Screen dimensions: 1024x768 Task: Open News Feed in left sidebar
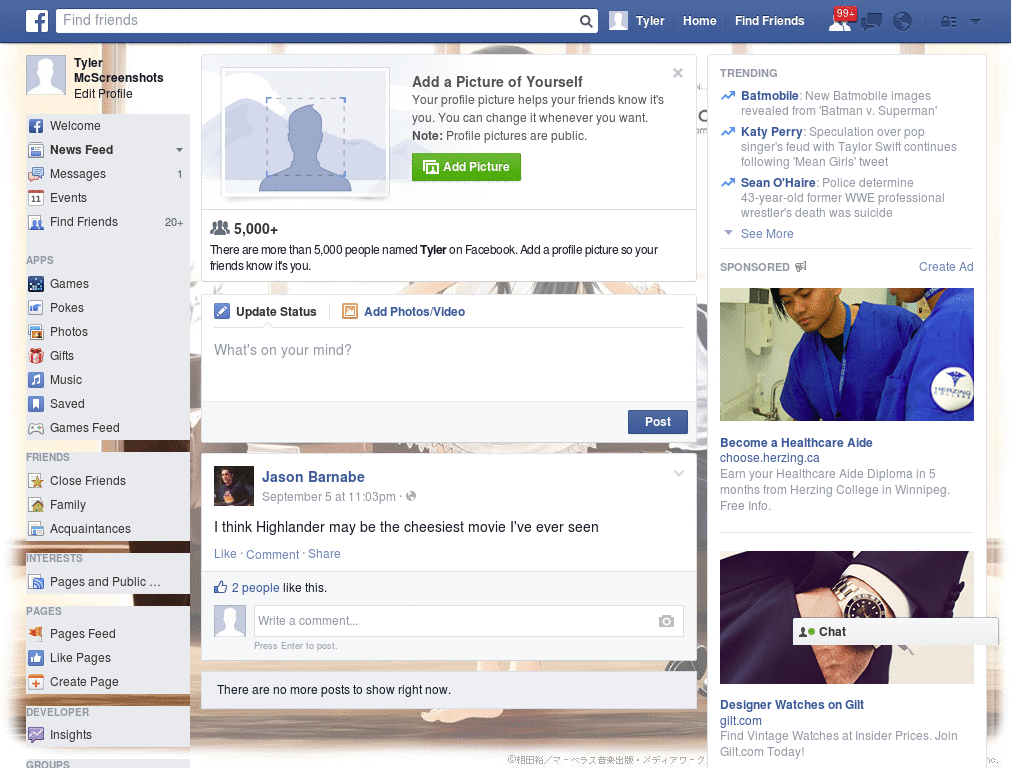click(81, 150)
